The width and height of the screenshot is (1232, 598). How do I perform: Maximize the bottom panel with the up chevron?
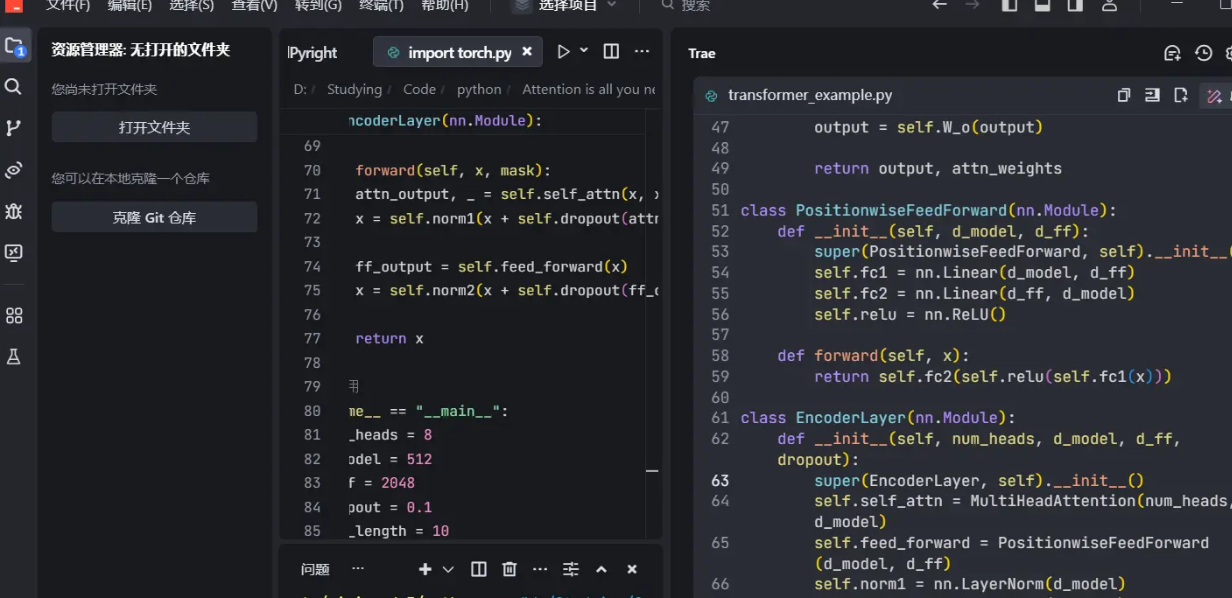click(601, 569)
